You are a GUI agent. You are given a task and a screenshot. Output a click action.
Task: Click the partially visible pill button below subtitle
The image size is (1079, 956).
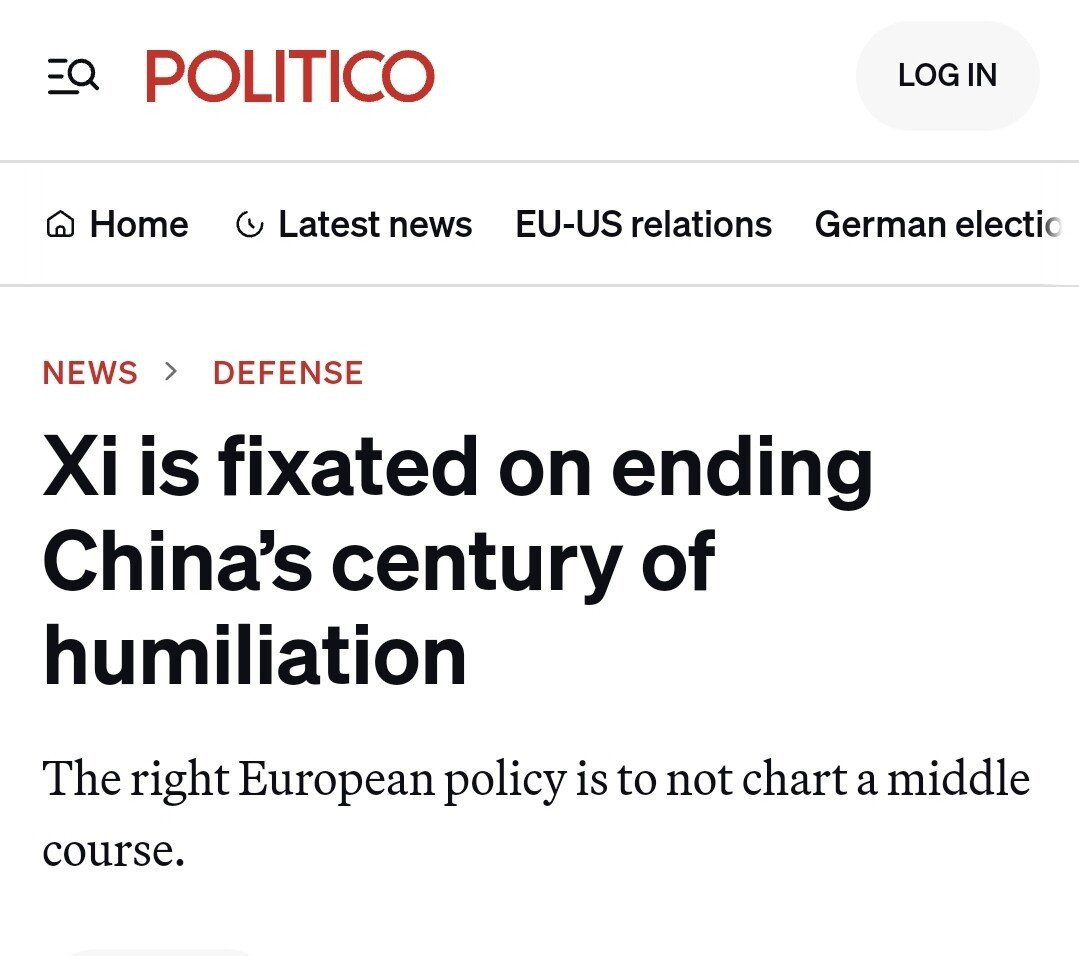click(160, 950)
